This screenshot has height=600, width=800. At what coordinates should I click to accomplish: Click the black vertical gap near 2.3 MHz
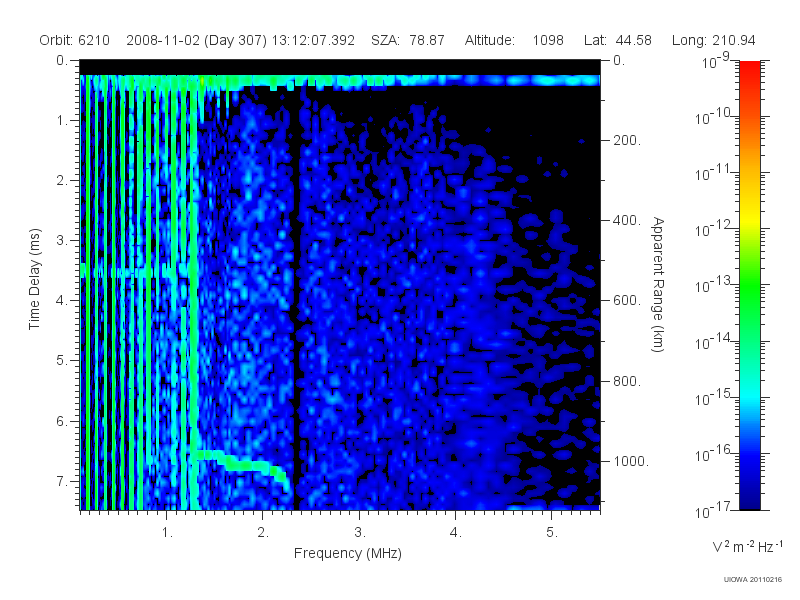pos(296,306)
